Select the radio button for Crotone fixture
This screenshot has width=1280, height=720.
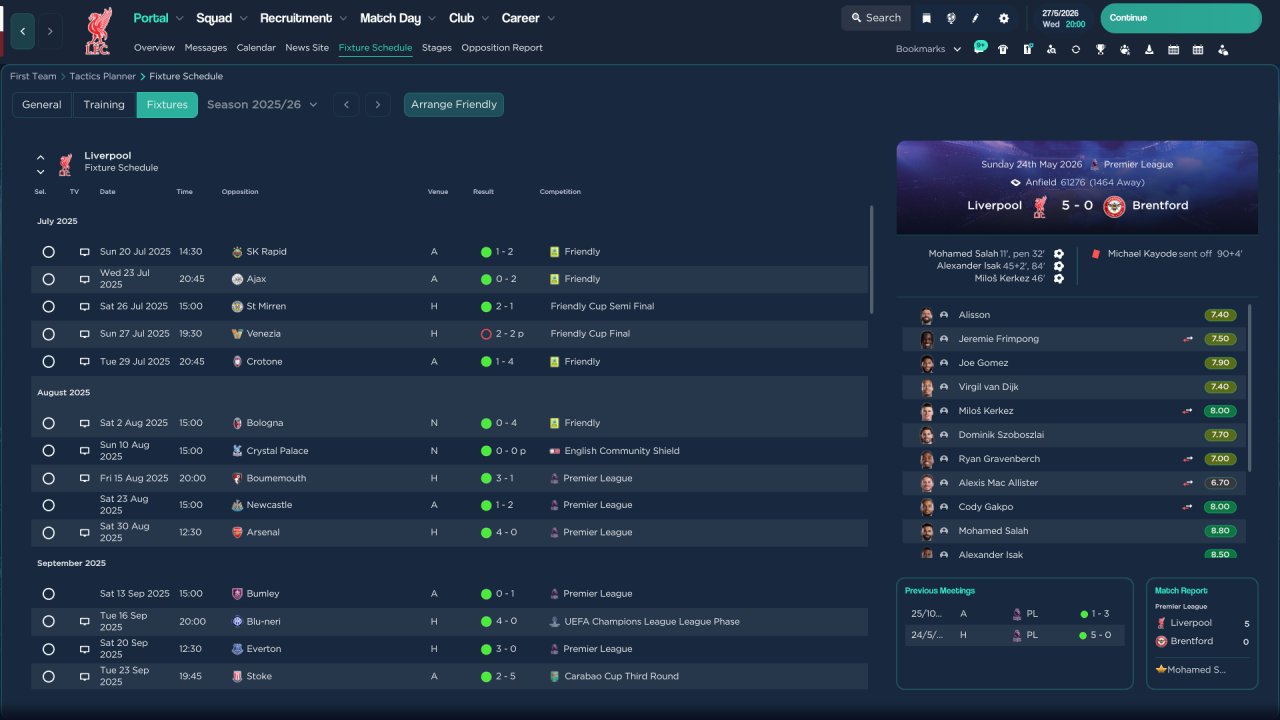pyautogui.click(x=48, y=361)
